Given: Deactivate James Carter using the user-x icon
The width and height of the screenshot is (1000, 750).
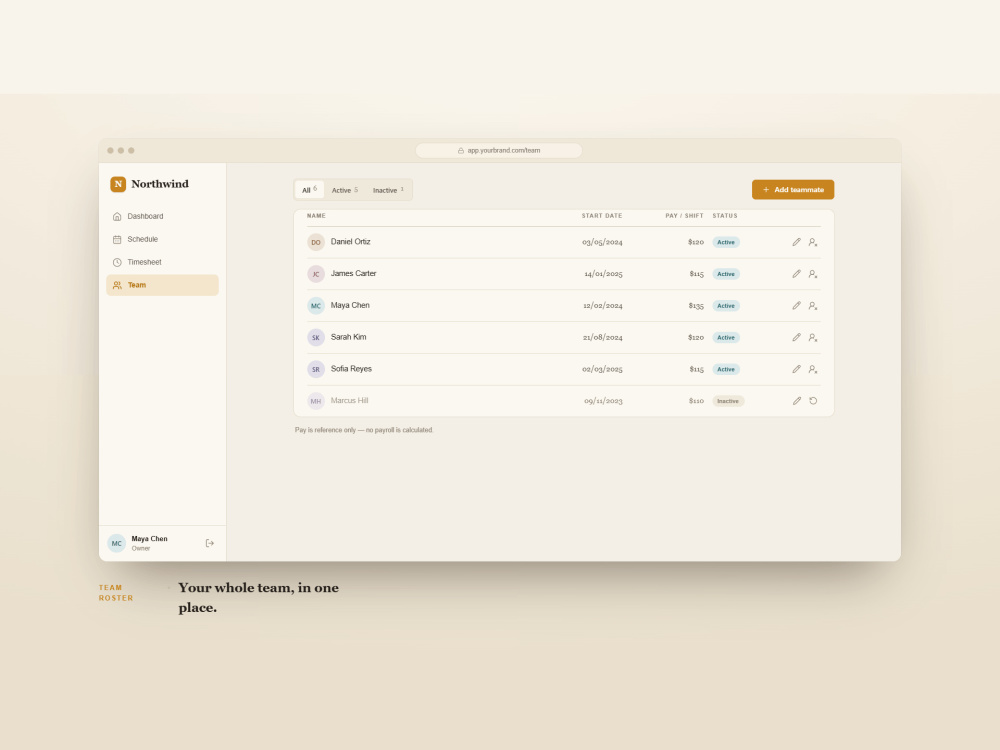Looking at the screenshot, I should (x=813, y=274).
